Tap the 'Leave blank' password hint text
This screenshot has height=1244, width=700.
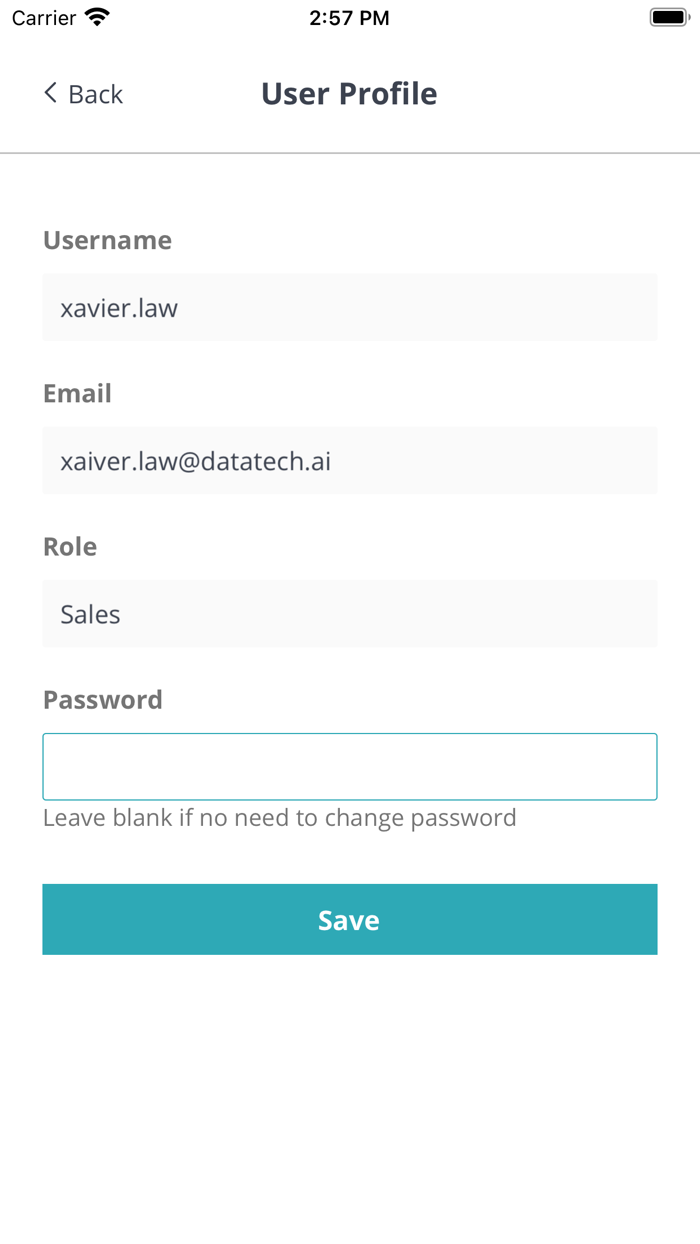pyautogui.click(x=279, y=818)
